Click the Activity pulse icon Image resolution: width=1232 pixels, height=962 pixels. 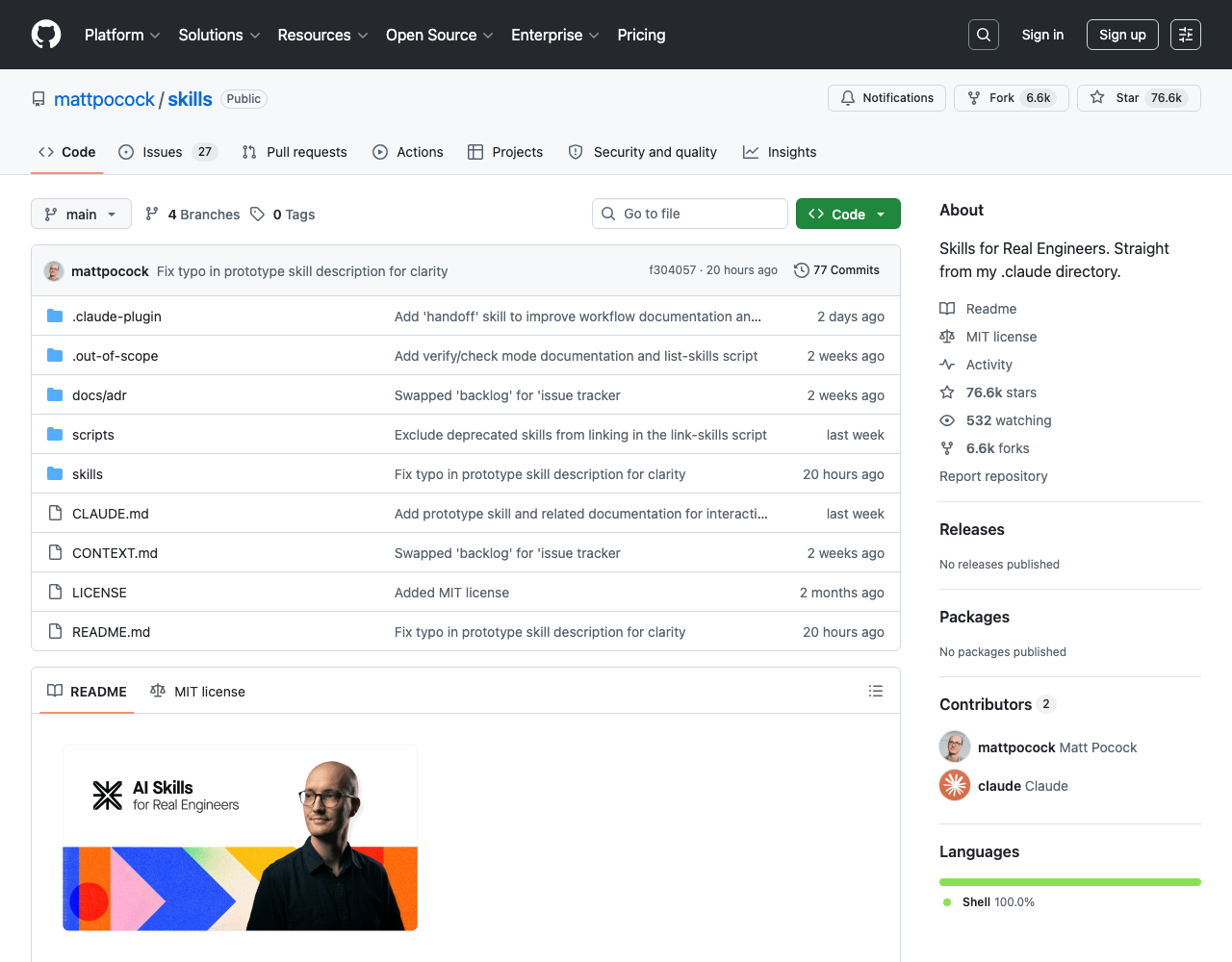[947, 365]
